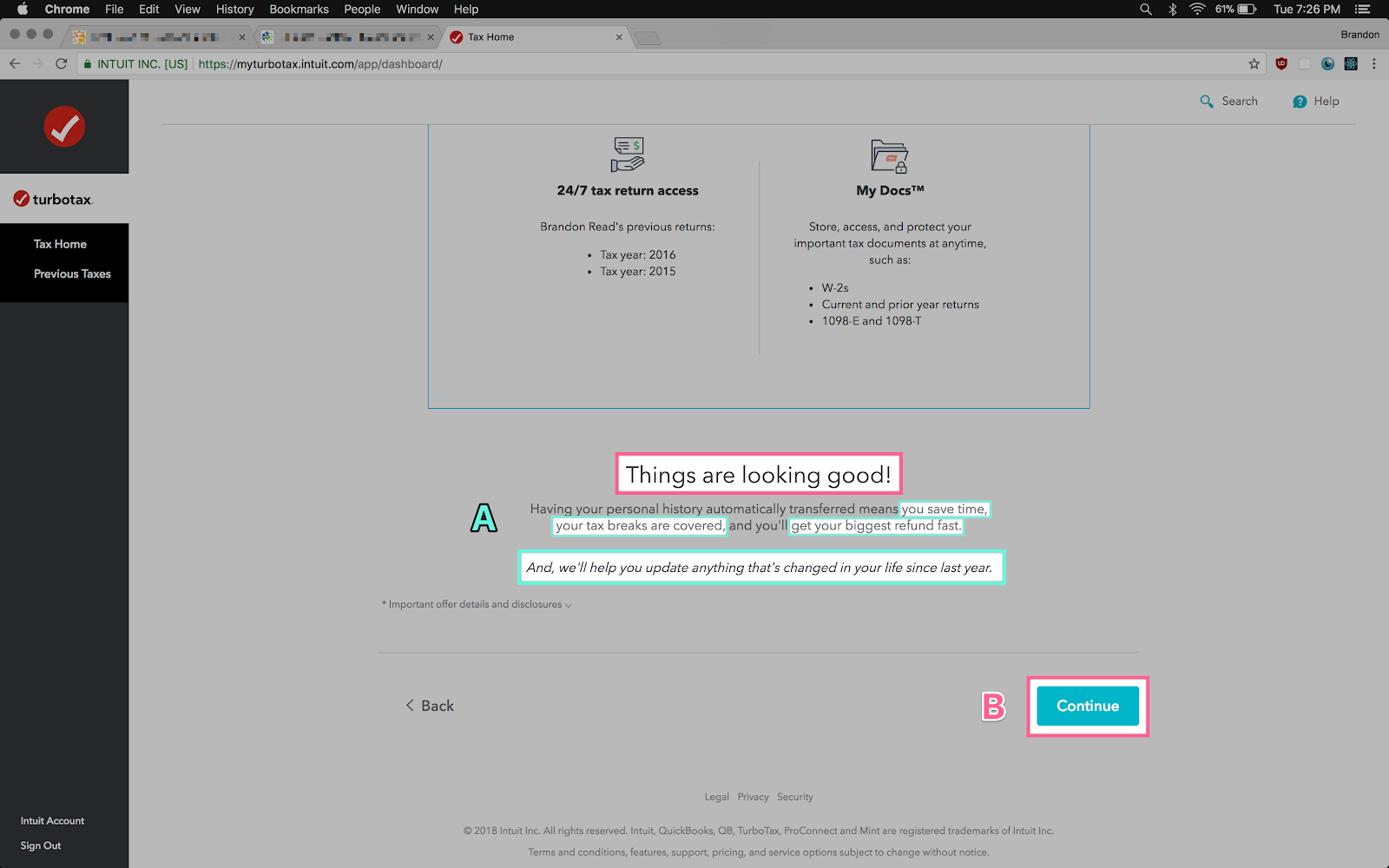Open the Notification Center icon
Screen dimensions: 1389x868
pos(1363,9)
